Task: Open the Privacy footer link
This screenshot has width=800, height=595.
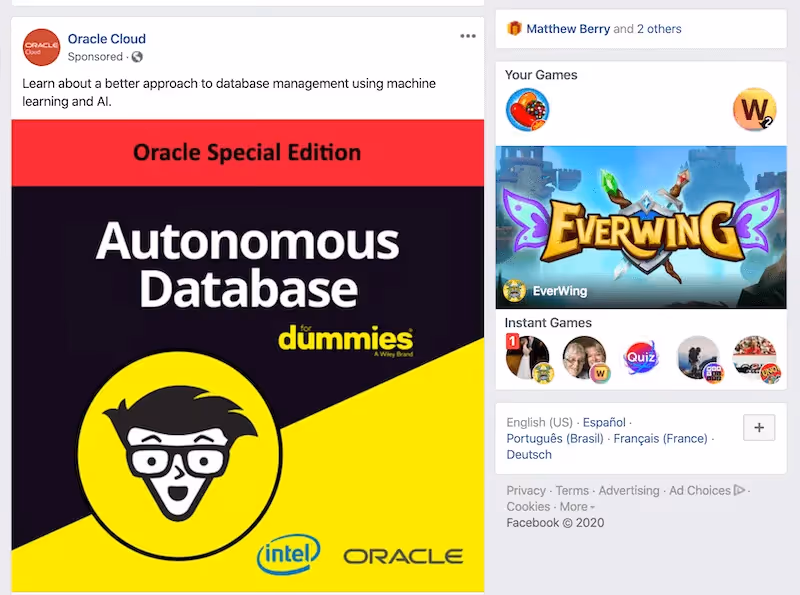Action: (524, 491)
